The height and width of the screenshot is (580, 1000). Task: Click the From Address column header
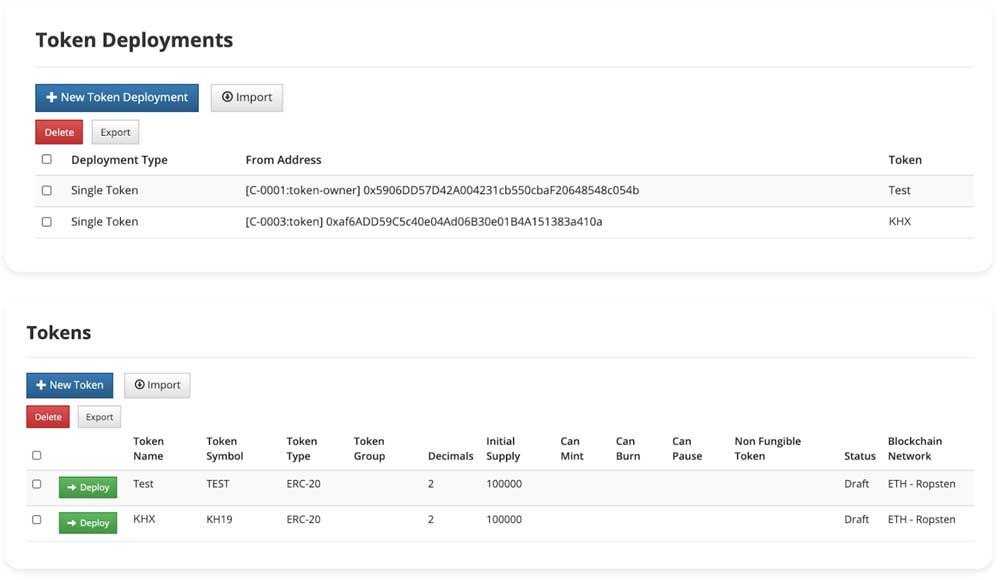click(x=283, y=160)
